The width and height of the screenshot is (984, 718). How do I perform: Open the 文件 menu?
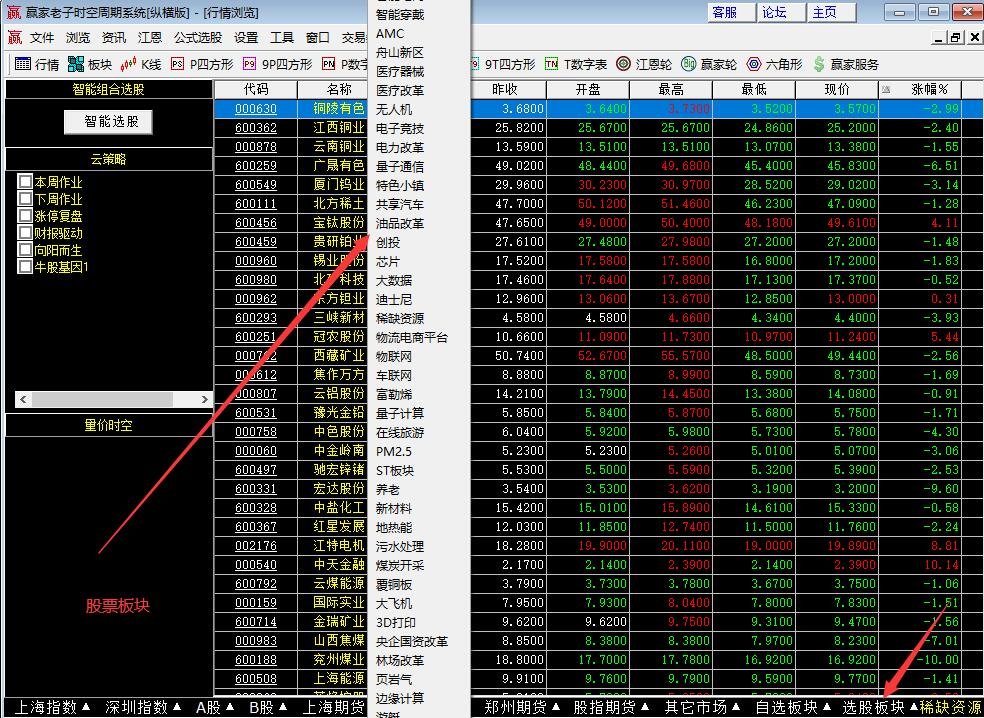coord(42,38)
